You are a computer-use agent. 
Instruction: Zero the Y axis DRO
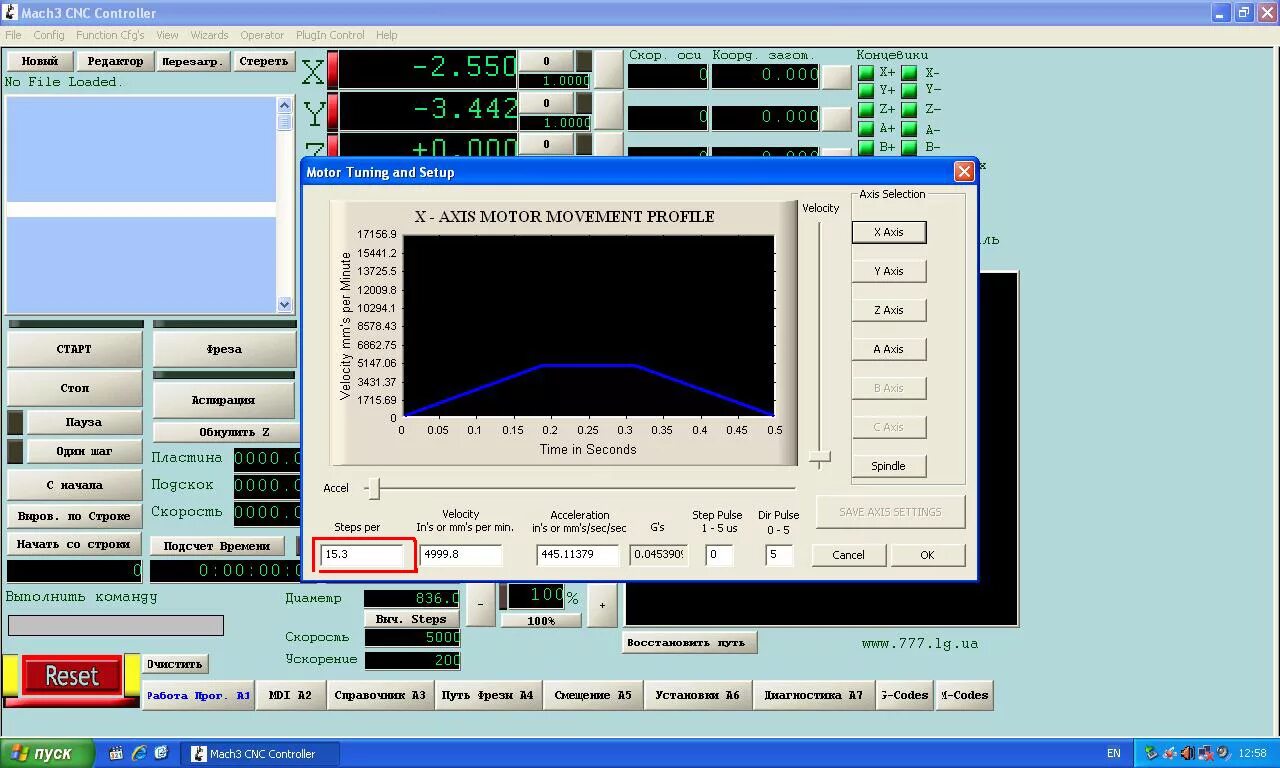(546, 103)
